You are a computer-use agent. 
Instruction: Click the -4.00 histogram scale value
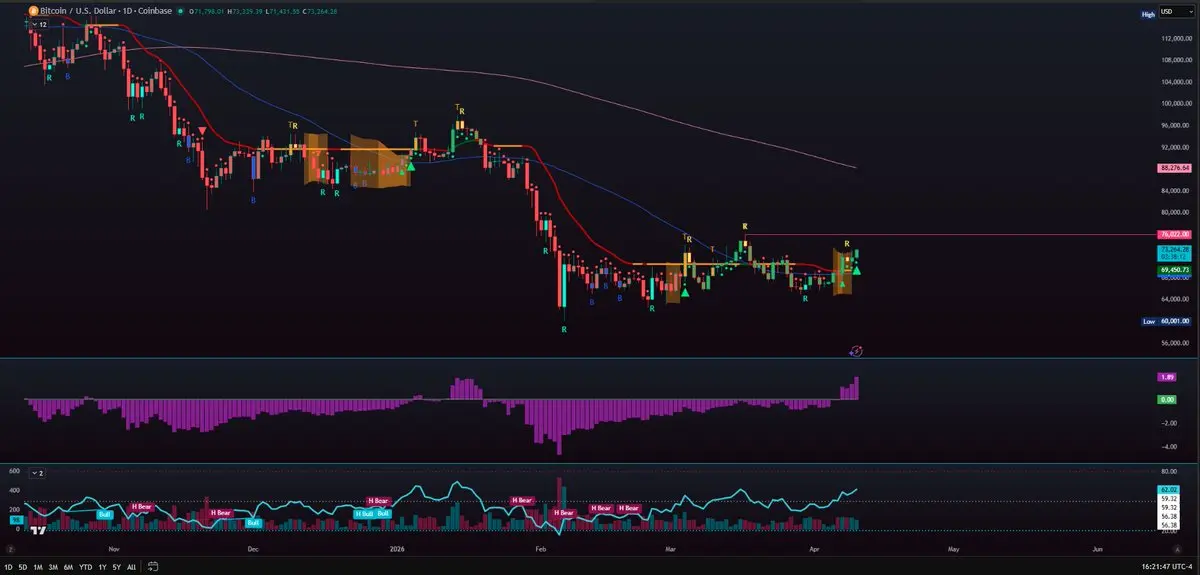[x=1167, y=446]
